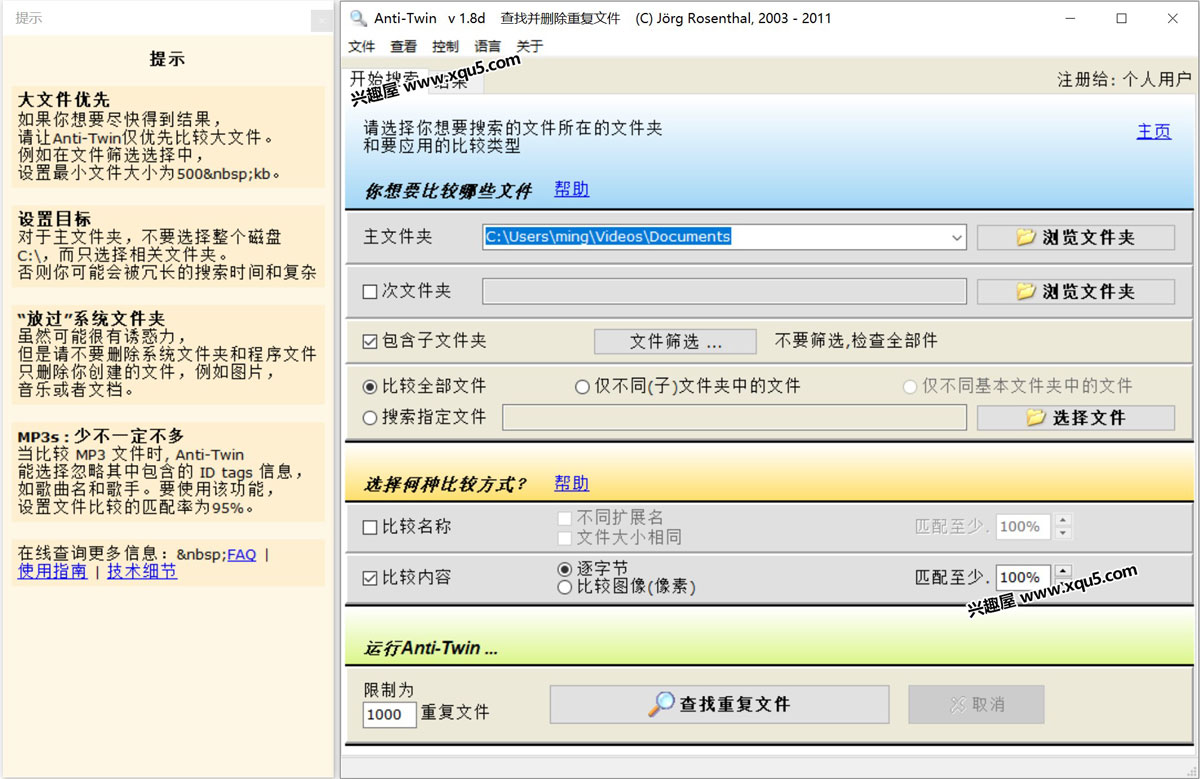Open 帮助 link beside 你想要比较哪些文件
The image size is (1200, 779).
pyautogui.click(x=572, y=189)
